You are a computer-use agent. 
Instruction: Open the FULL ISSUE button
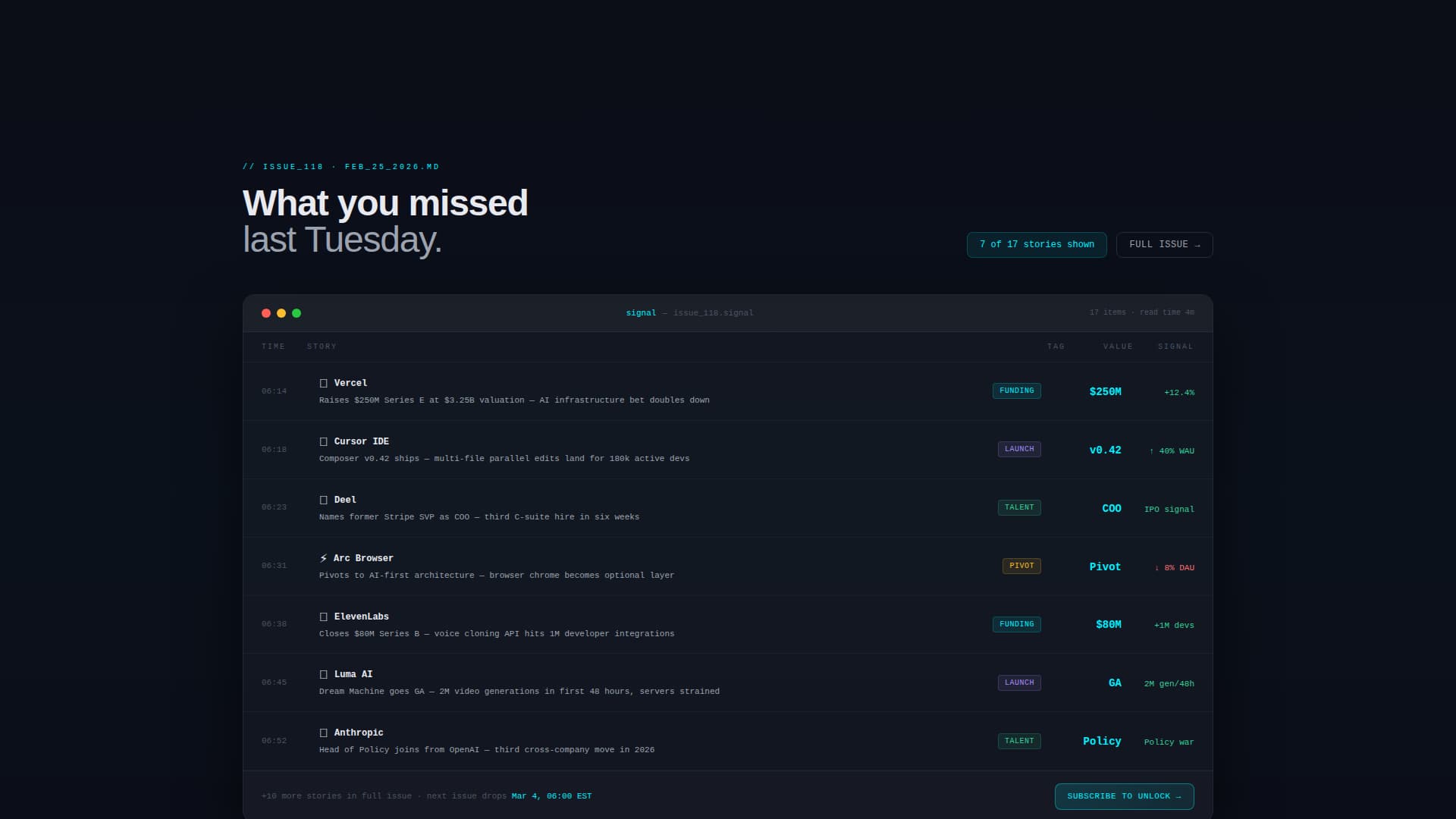click(1164, 245)
